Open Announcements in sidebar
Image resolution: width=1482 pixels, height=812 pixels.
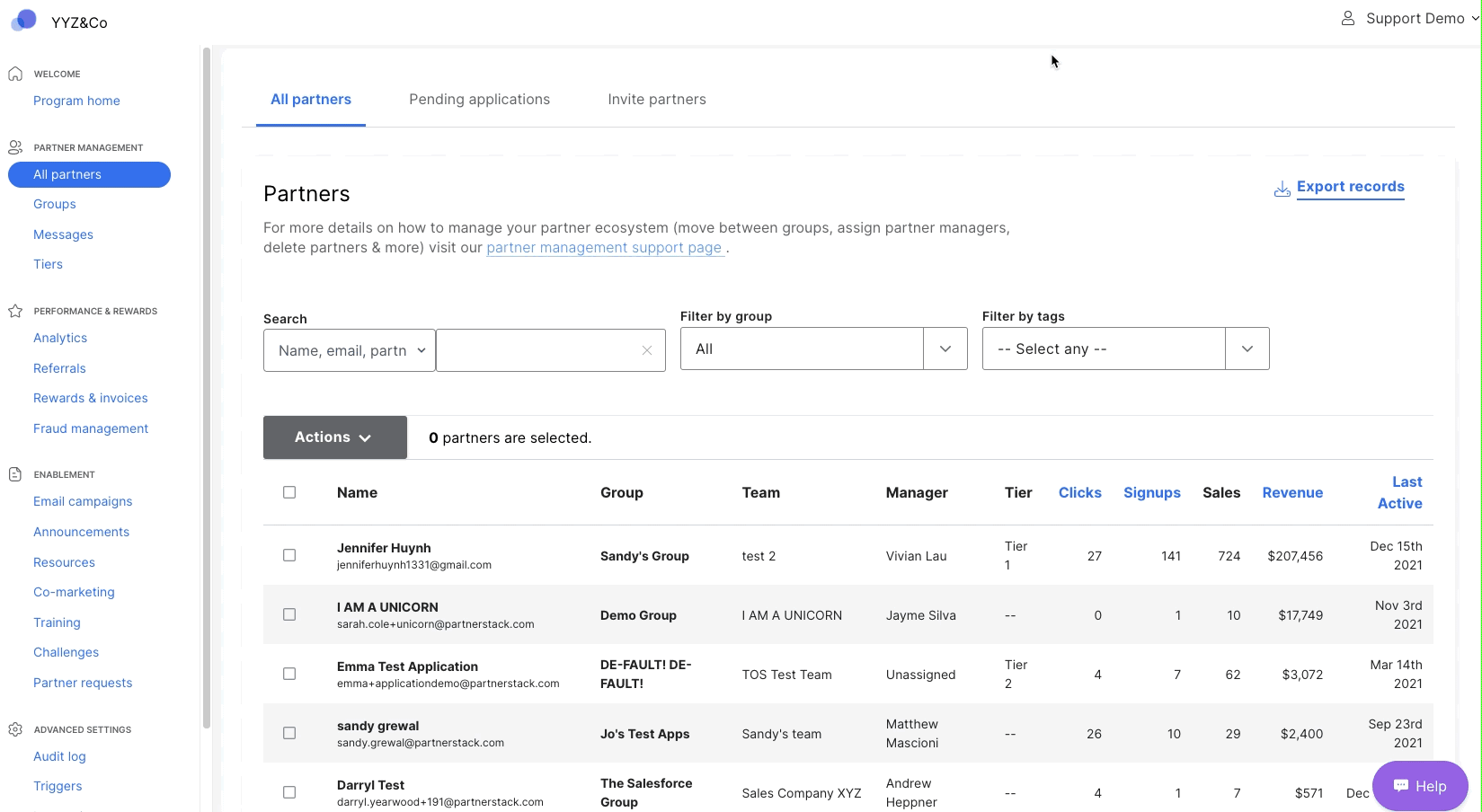coord(81,532)
